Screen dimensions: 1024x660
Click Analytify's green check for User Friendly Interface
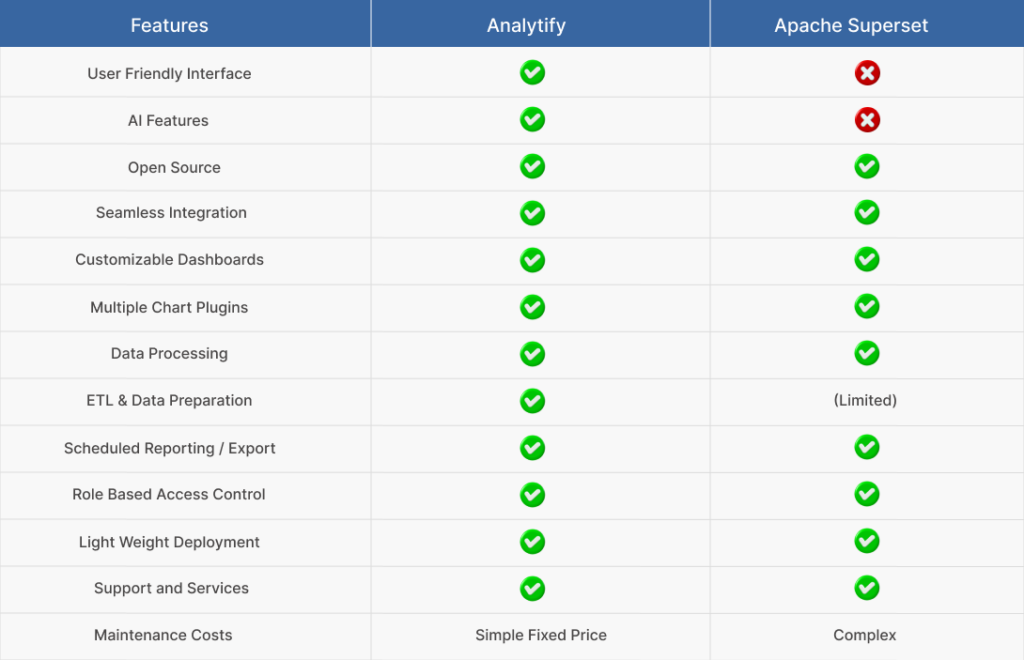(x=532, y=72)
